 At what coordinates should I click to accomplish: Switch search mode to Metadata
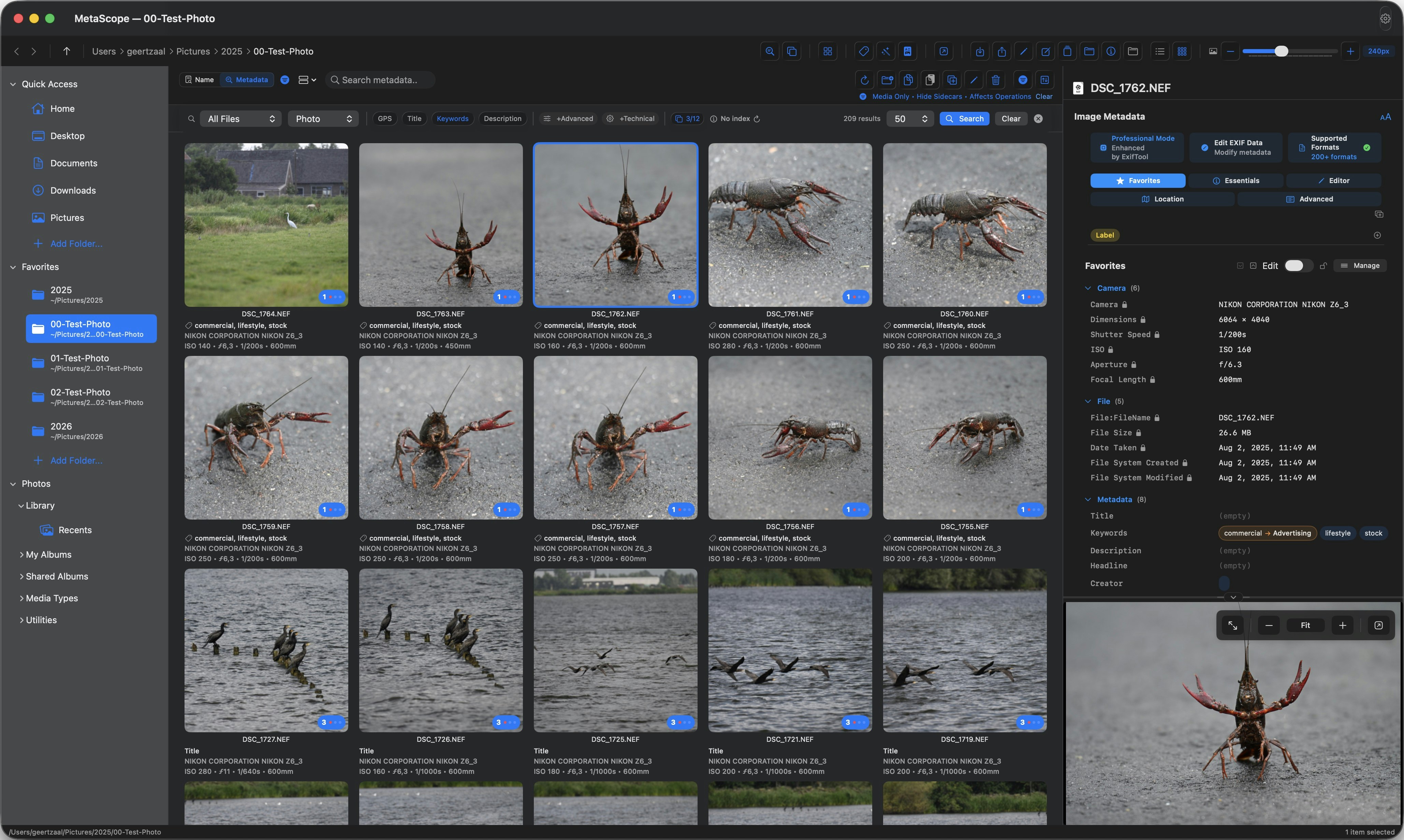pos(246,80)
